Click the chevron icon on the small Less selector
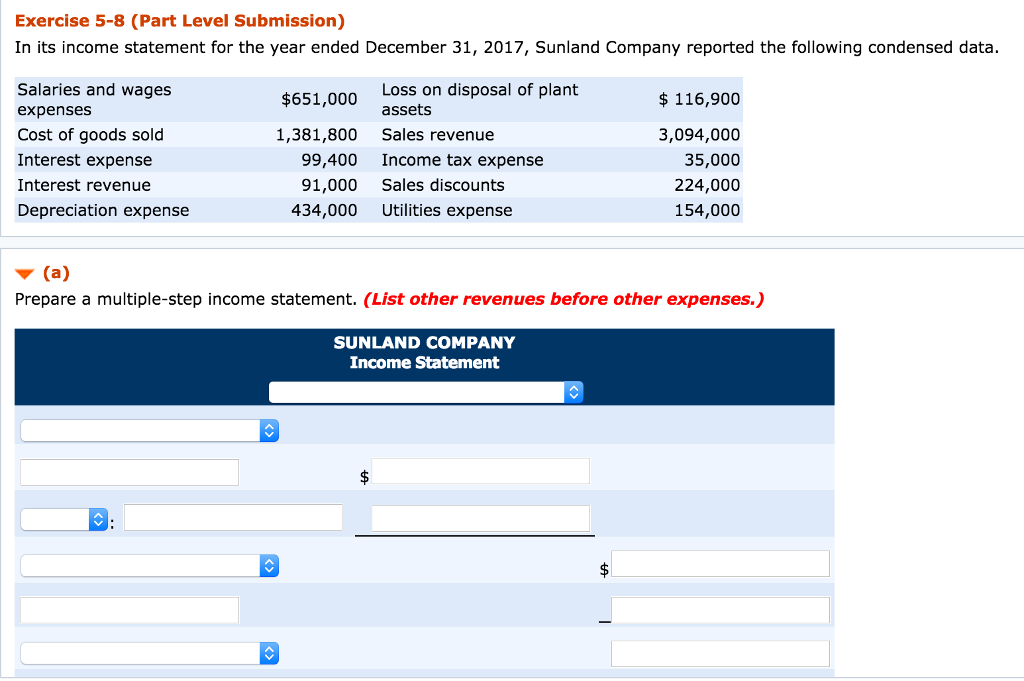 97,519
